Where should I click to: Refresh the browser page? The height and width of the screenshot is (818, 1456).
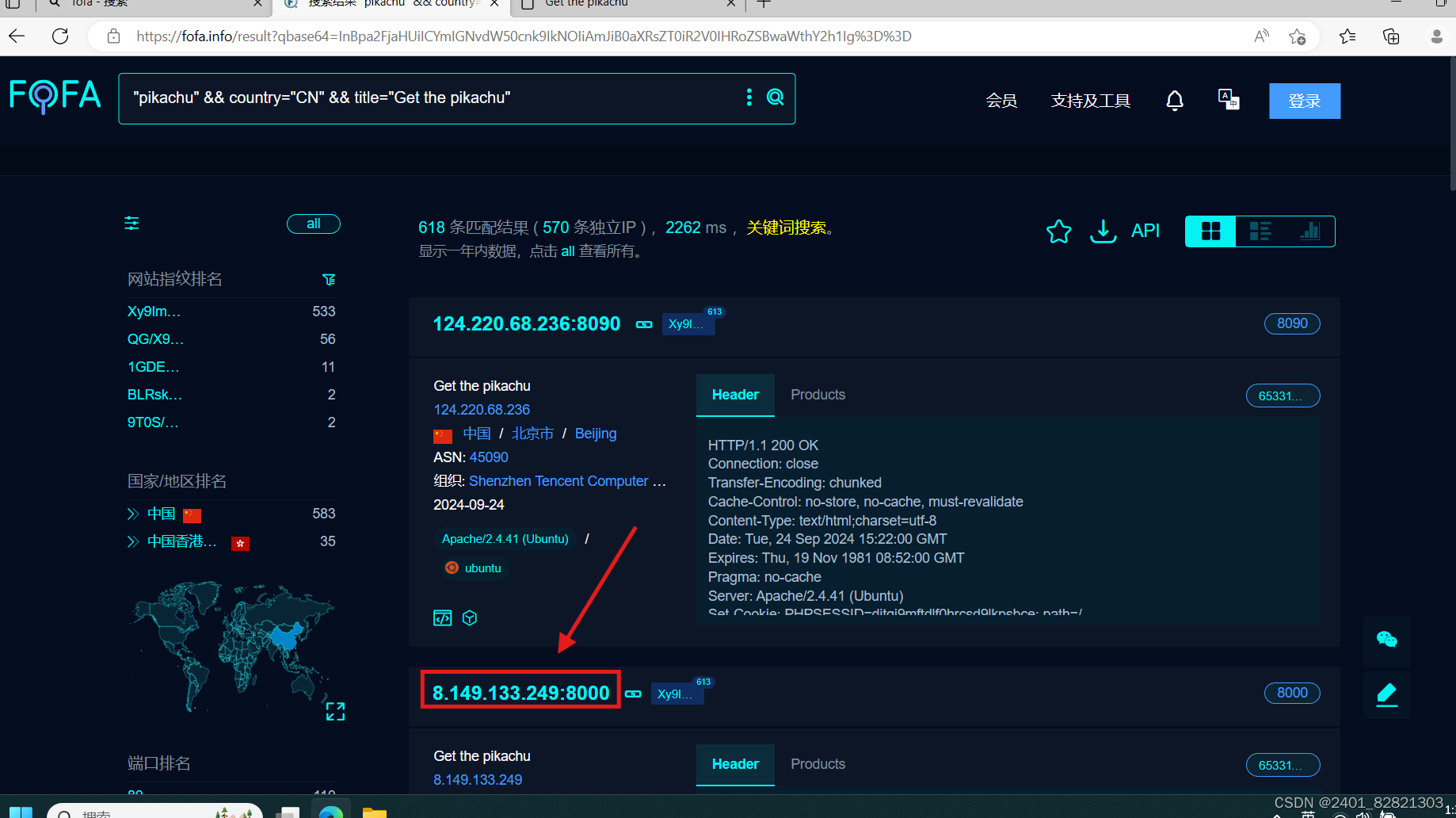click(60, 36)
